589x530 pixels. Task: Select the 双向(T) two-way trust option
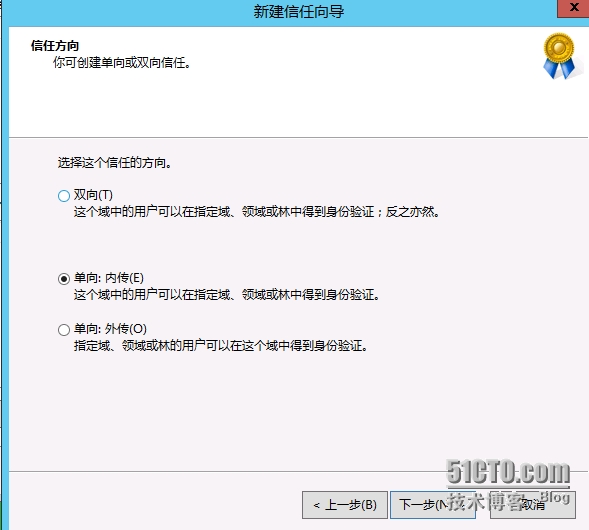click(64, 195)
